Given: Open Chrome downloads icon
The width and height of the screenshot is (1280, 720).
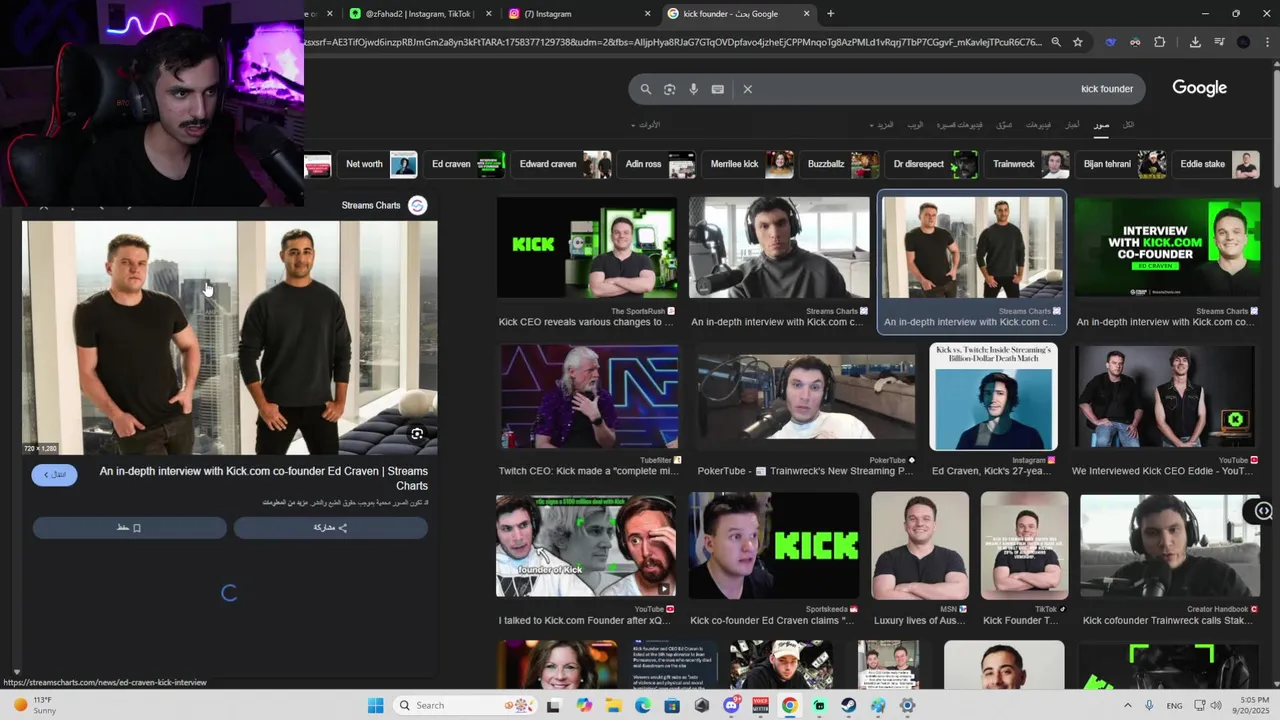Looking at the screenshot, I should 1195,42.
